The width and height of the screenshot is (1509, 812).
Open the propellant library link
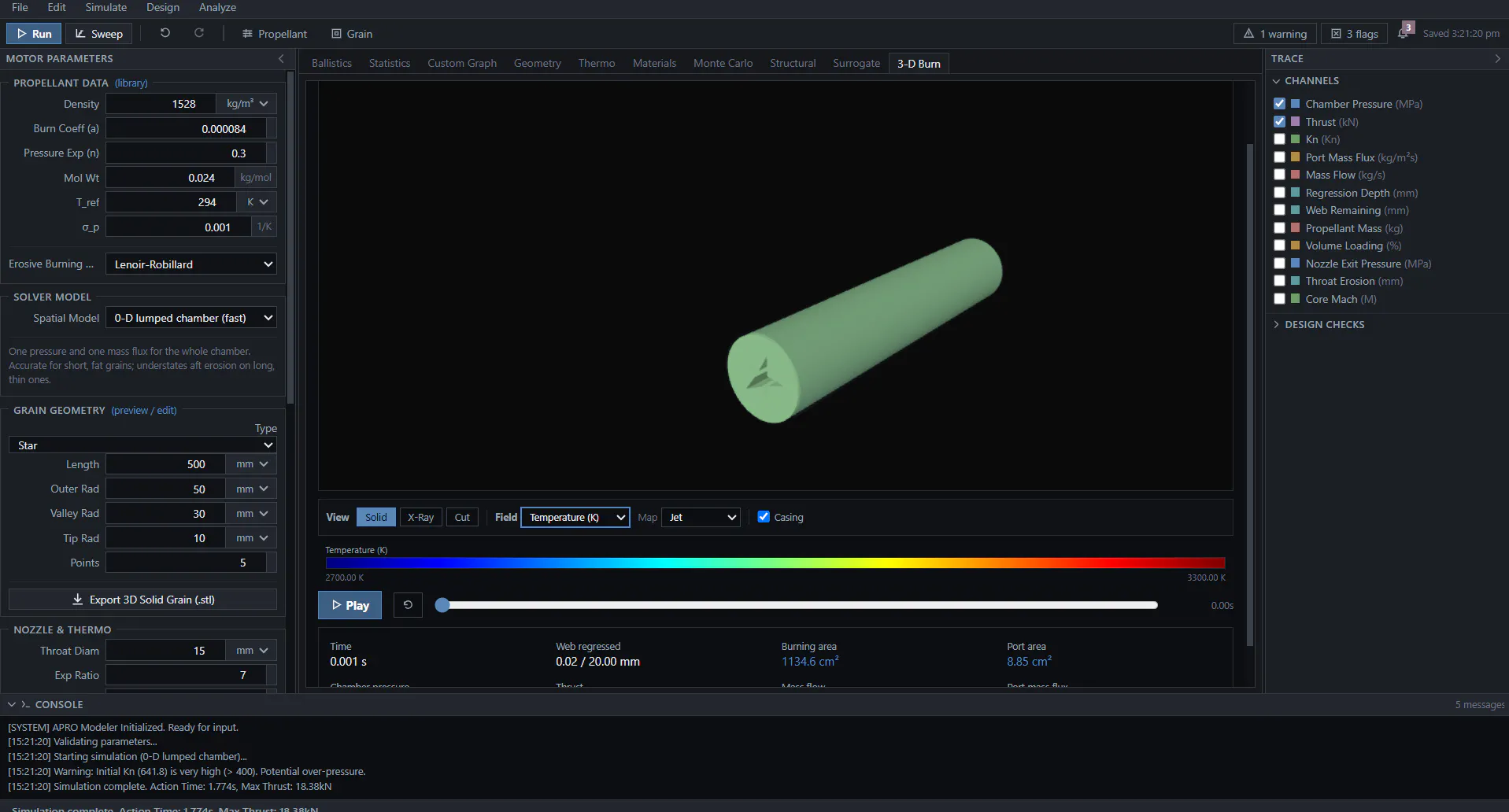click(x=131, y=83)
